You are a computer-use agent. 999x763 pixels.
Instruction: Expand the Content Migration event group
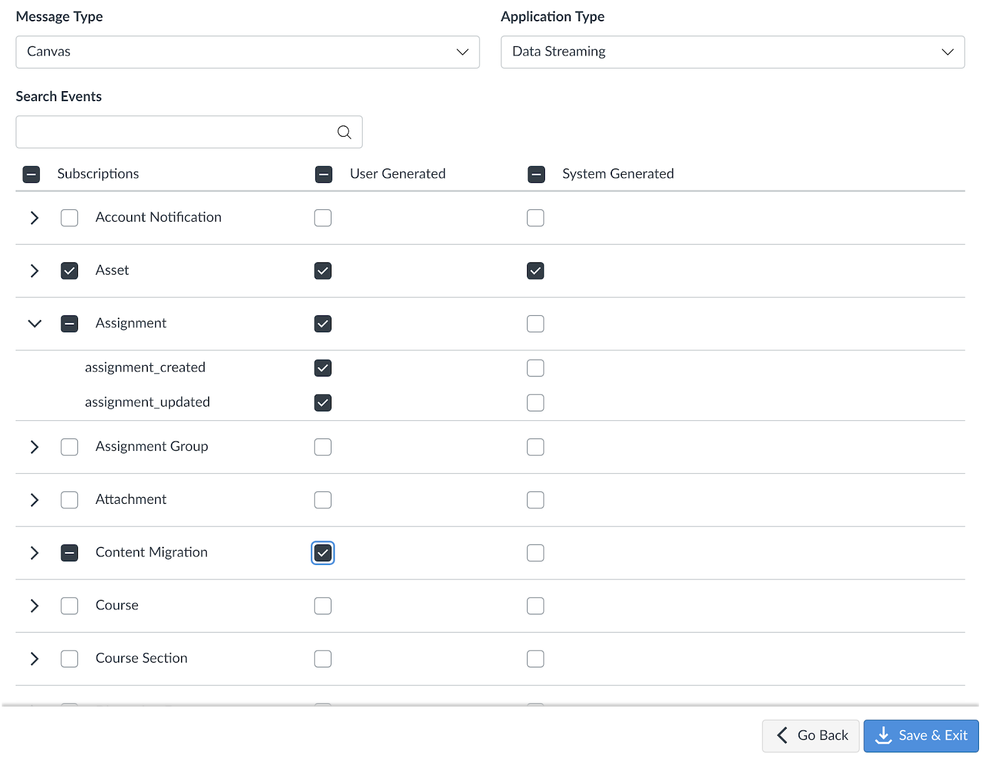pyautogui.click(x=34, y=552)
